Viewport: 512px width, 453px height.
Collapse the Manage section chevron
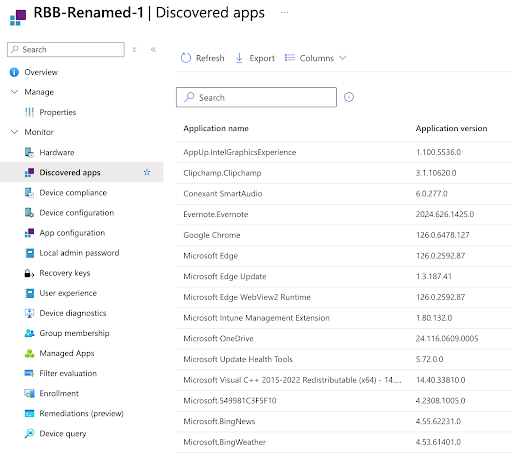point(14,92)
